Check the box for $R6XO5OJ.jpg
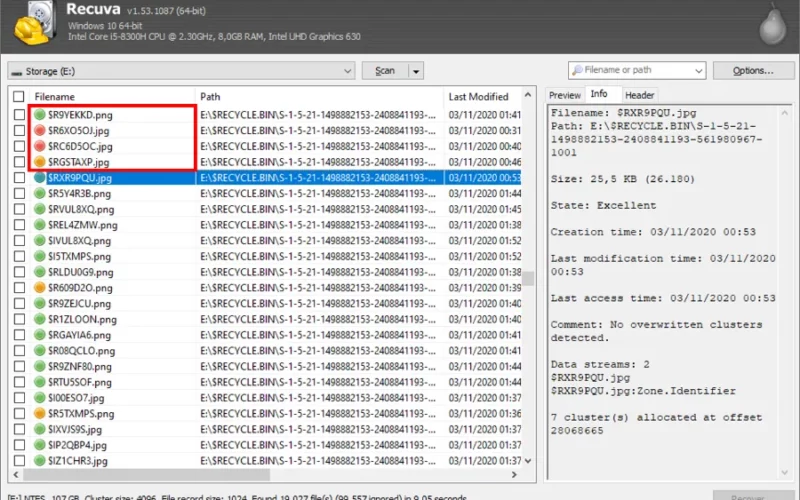Viewport: 800px width, 500px height. click(x=19, y=131)
